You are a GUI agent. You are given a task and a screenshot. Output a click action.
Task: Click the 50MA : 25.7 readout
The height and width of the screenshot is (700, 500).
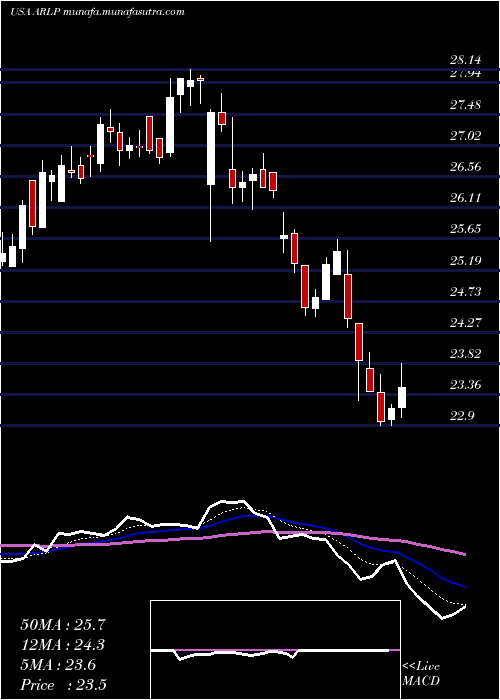[63, 625]
